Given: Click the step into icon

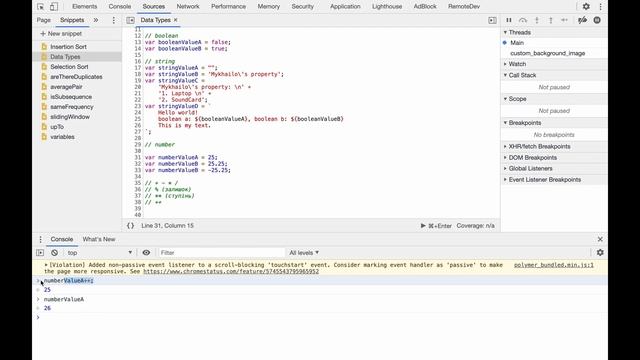Looking at the screenshot, I should pyautogui.click(x=537, y=20).
